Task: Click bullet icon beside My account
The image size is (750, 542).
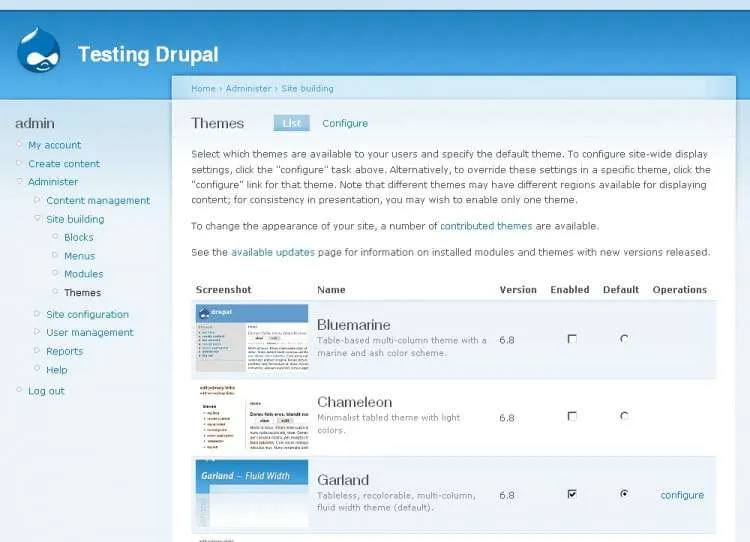Action: [x=20, y=144]
